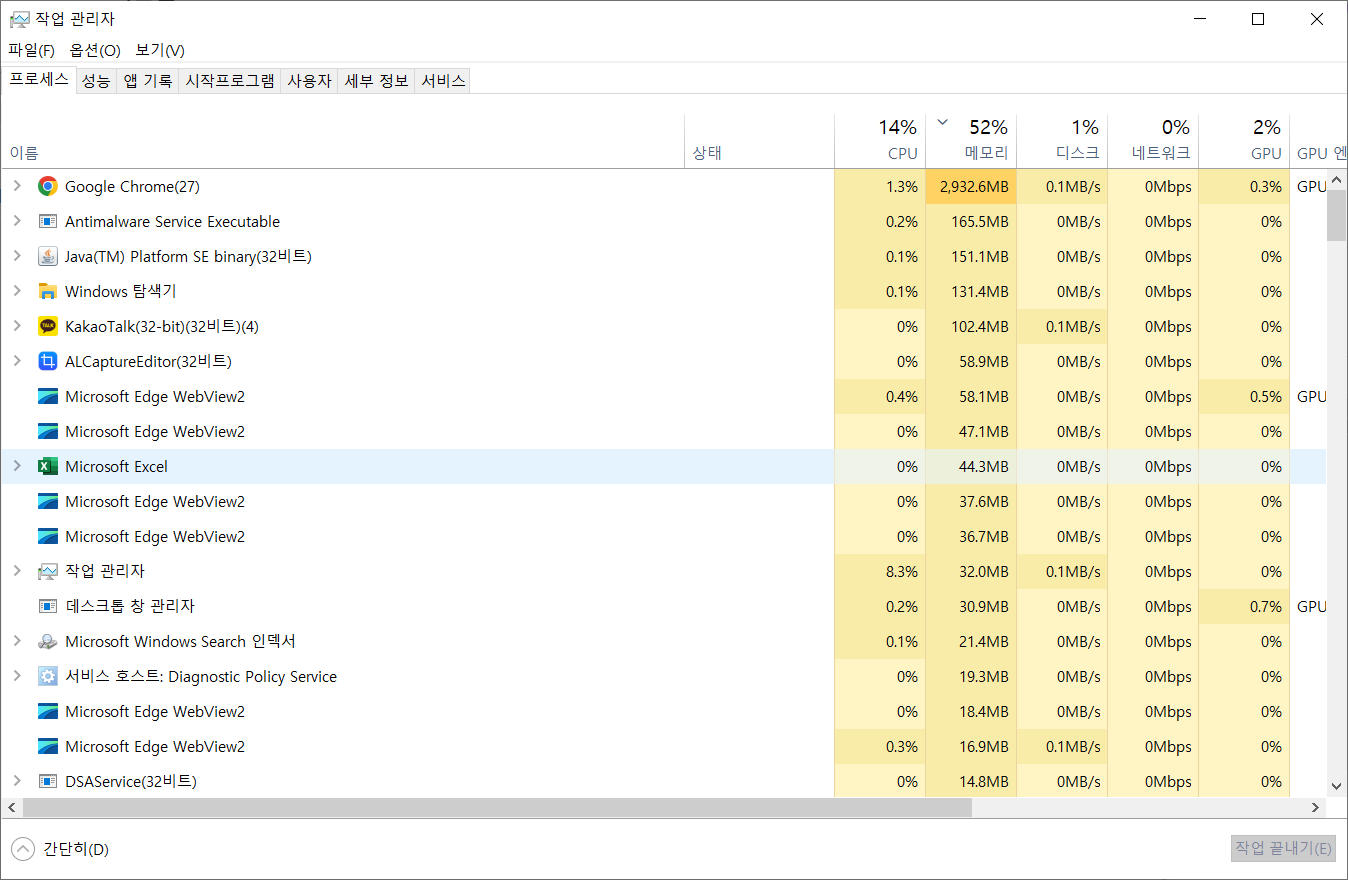1348x880 pixels.
Task: Select the 프로세스 tab
Action: coord(39,80)
